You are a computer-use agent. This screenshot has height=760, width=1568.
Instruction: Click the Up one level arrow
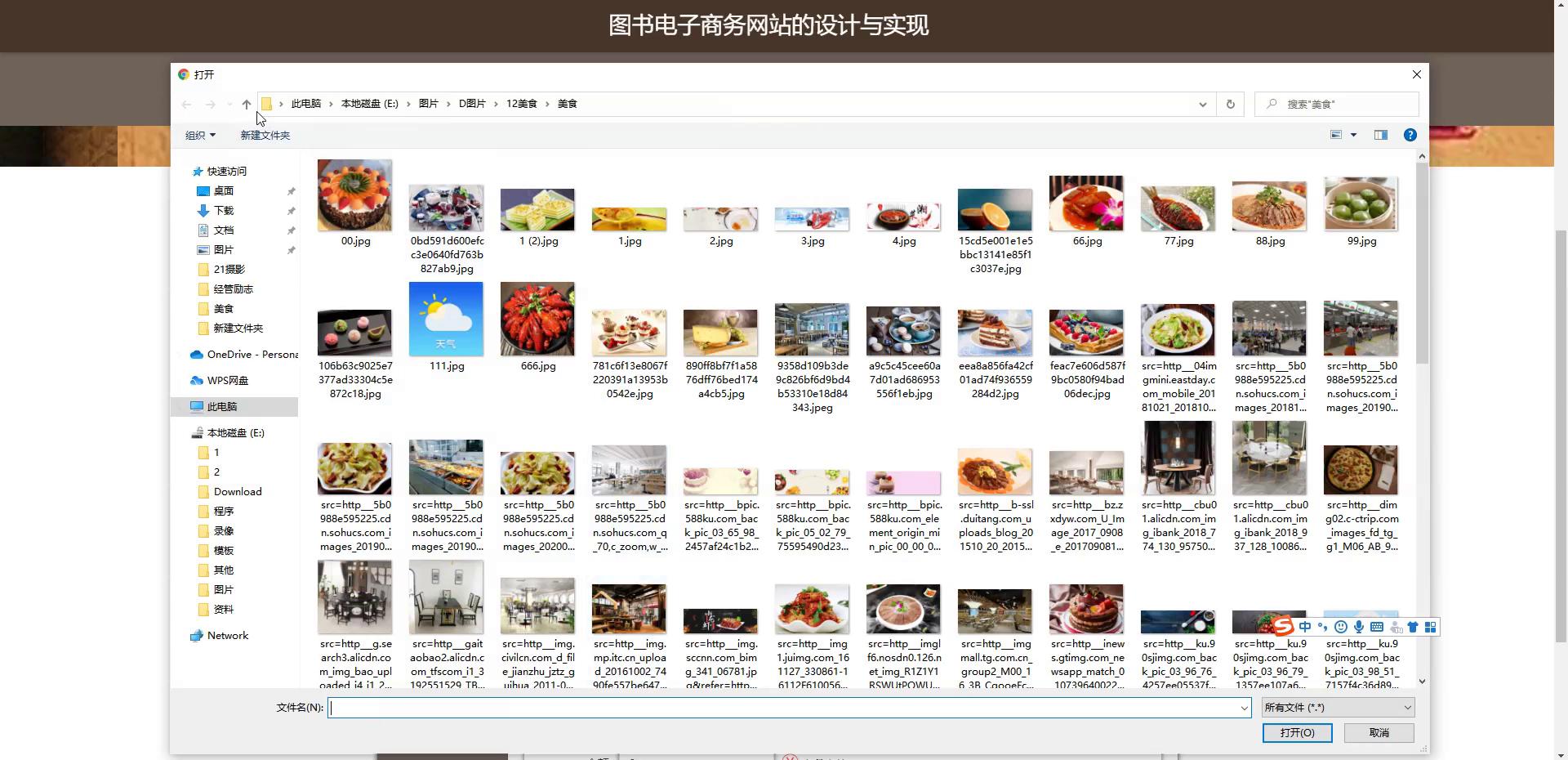click(x=246, y=105)
